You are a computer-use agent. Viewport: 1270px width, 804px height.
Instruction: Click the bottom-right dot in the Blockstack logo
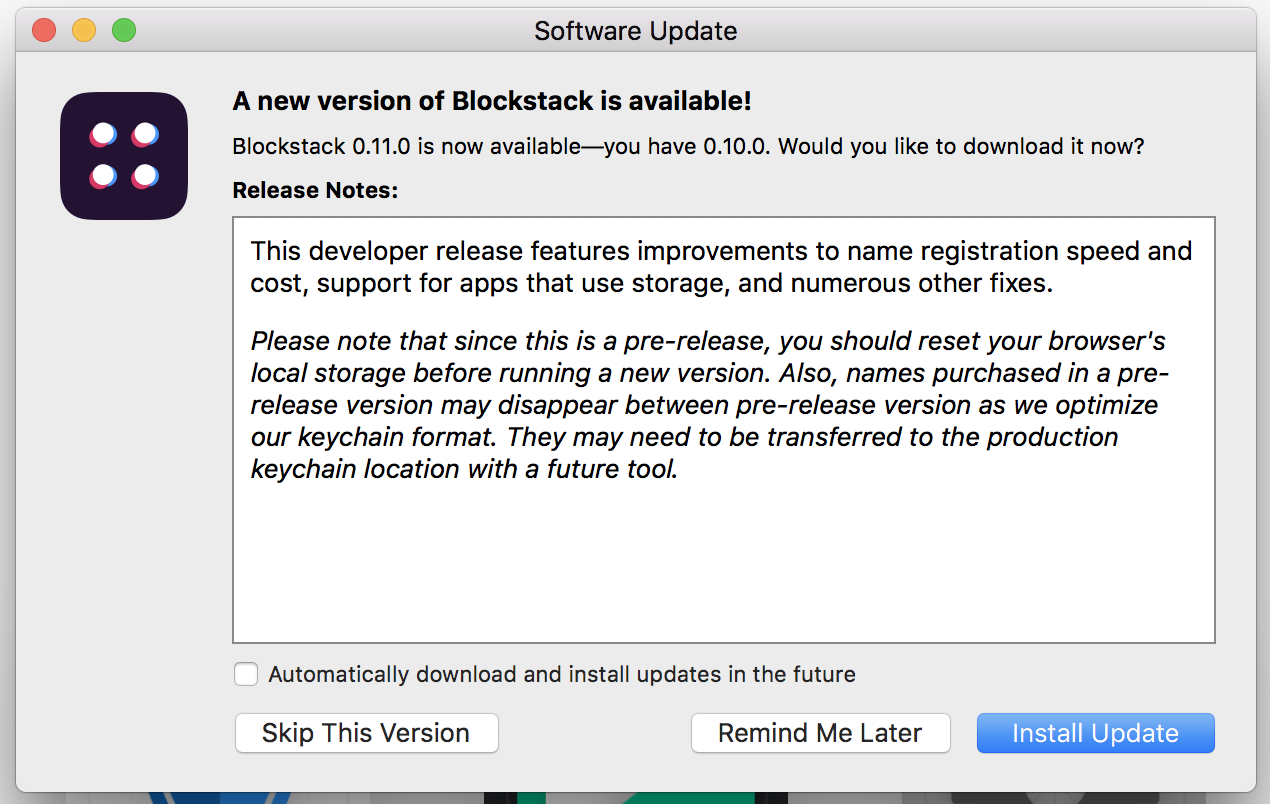pos(145,178)
